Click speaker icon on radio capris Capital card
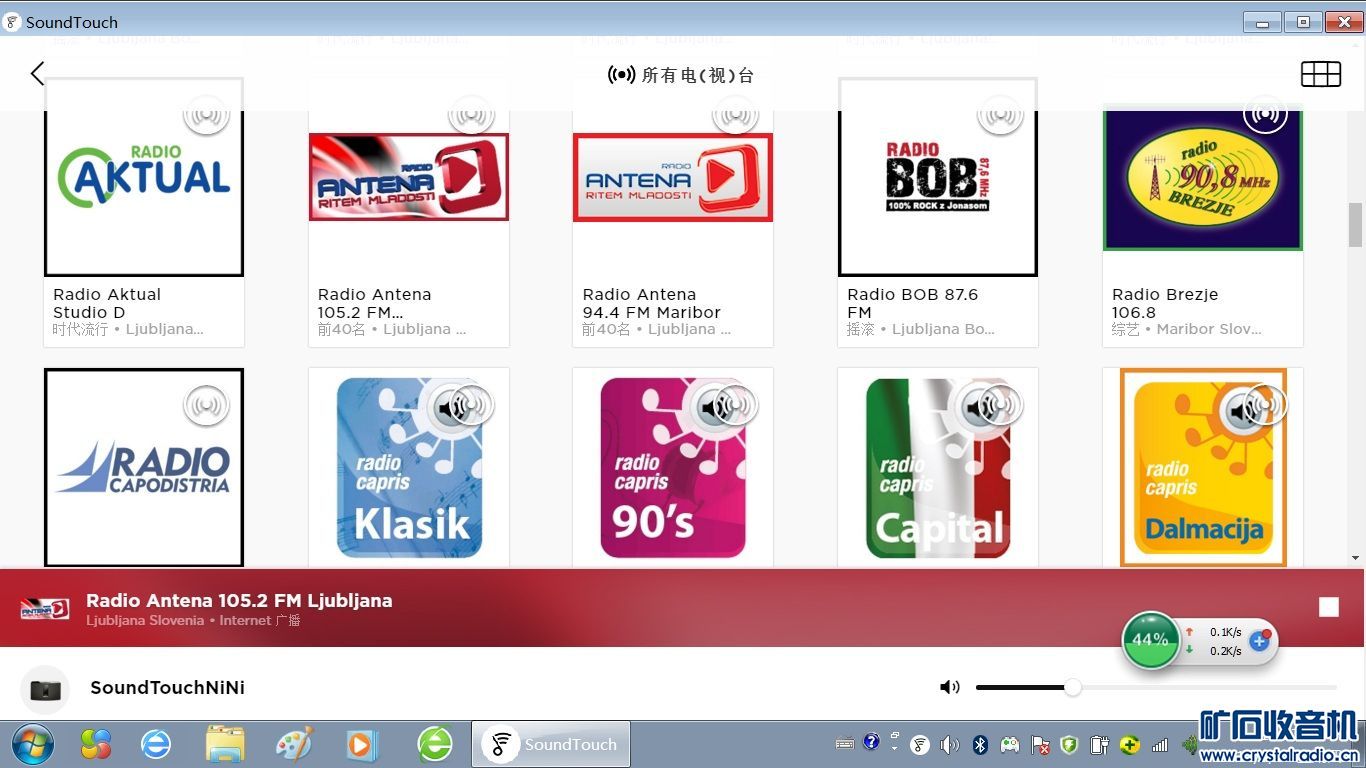Image resolution: width=1366 pixels, height=768 pixels. click(978, 407)
